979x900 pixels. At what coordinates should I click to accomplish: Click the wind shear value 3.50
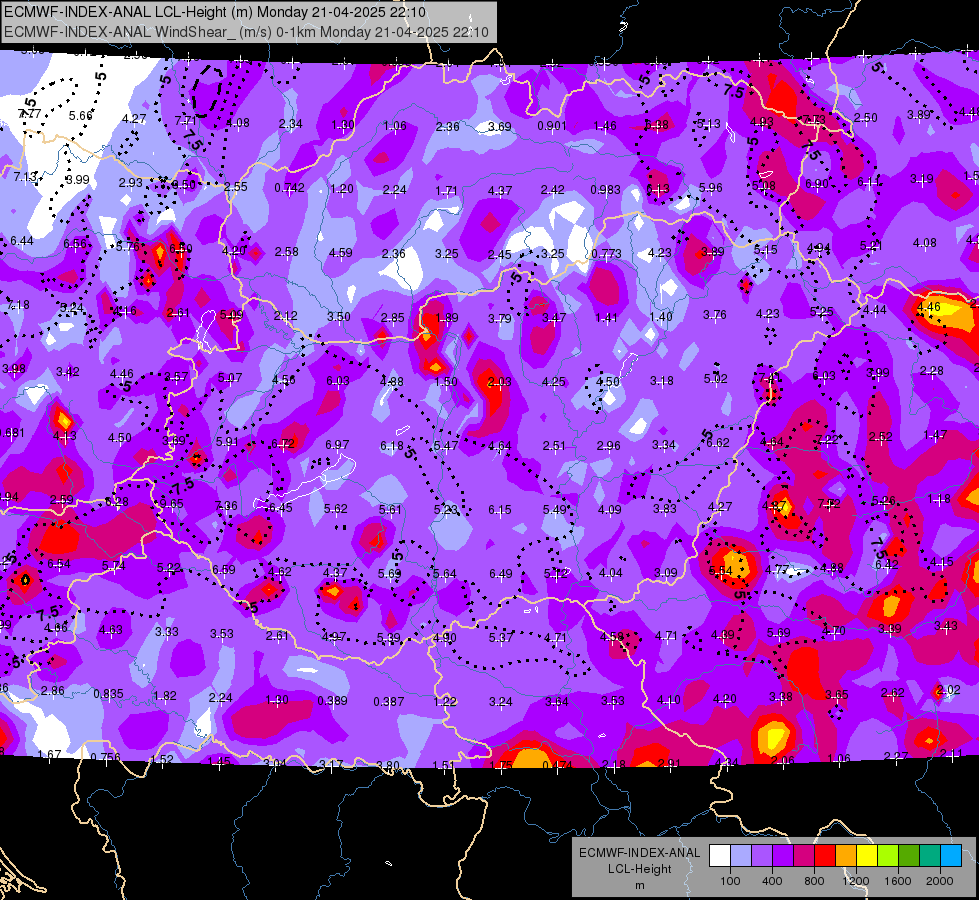coord(338,317)
